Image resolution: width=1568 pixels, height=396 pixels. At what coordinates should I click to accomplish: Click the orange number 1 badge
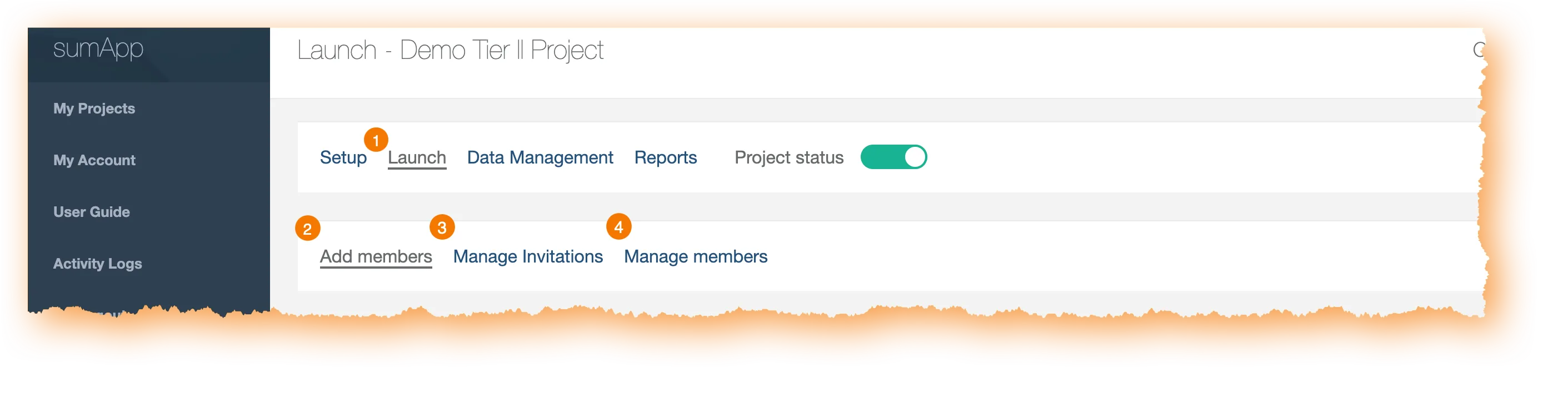click(x=376, y=140)
